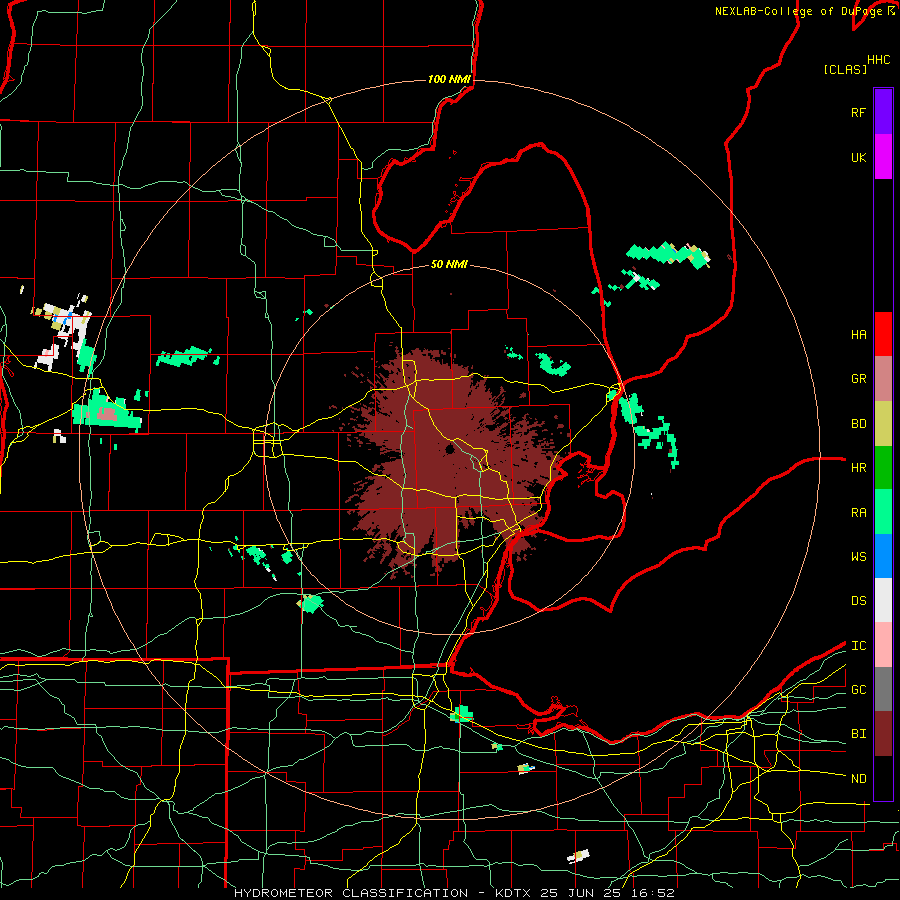Screen dimensions: 900x900
Task: Click the 'RA' legend label
Action: (858, 513)
